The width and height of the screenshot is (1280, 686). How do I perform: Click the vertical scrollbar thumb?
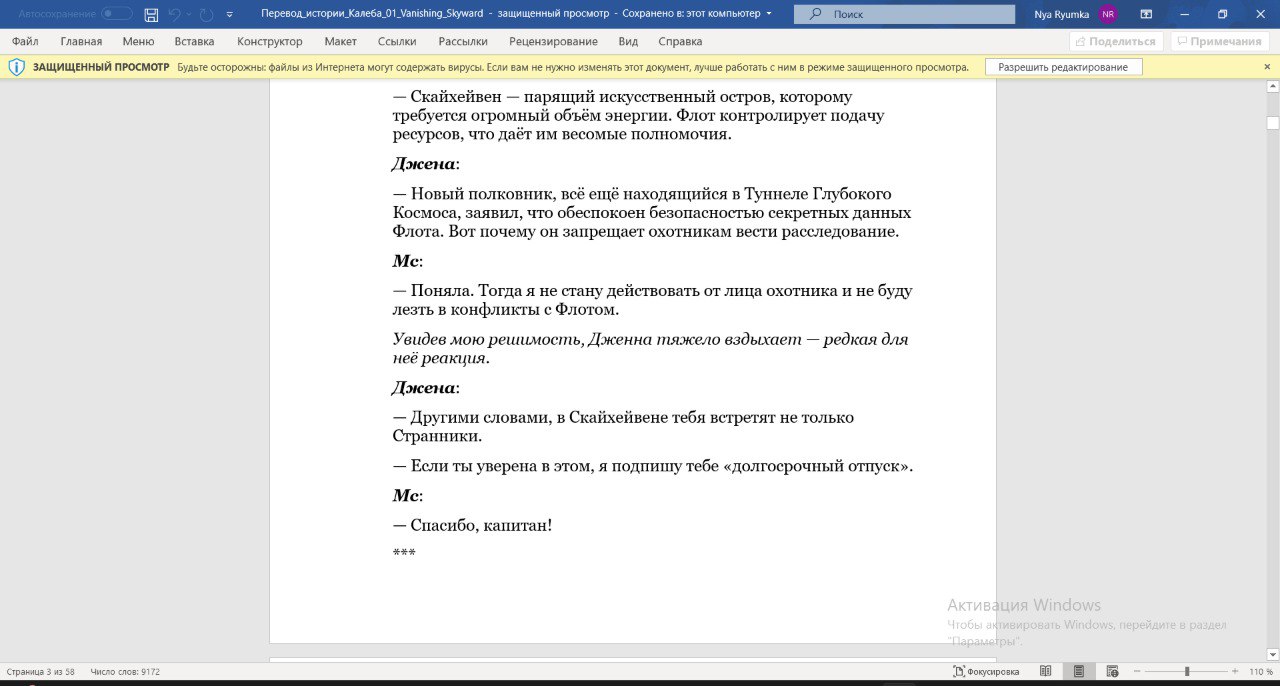1273,123
